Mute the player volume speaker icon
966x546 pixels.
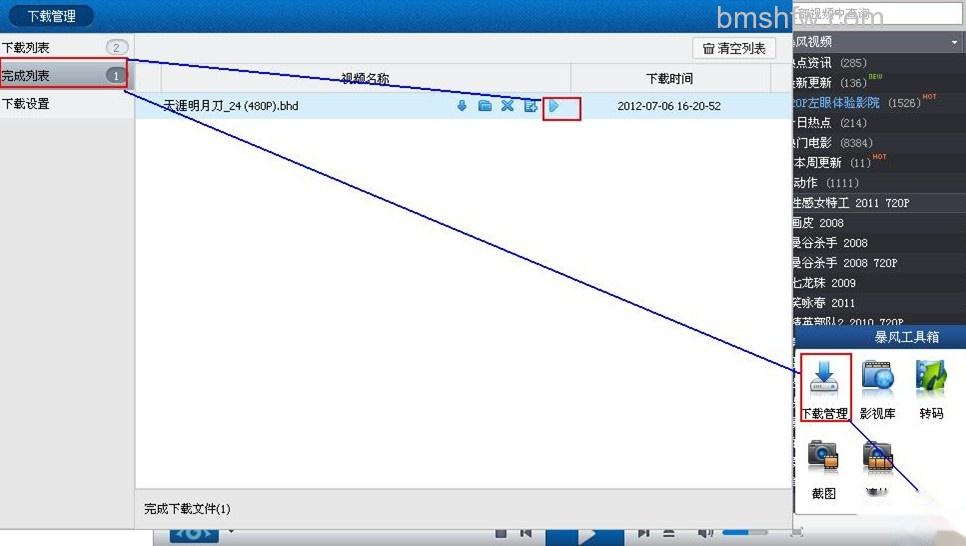coord(705,532)
